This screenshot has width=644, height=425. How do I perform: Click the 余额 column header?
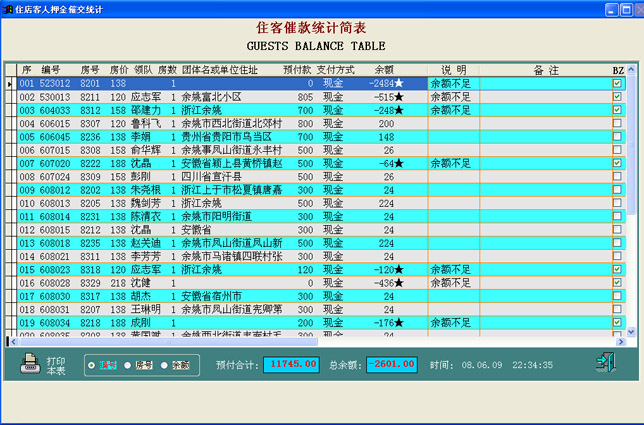click(383, 70)
